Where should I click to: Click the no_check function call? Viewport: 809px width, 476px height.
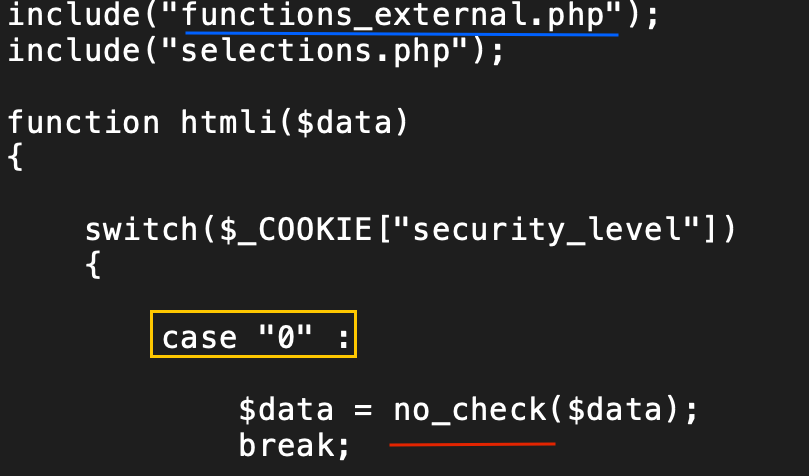tap(470, 410)
